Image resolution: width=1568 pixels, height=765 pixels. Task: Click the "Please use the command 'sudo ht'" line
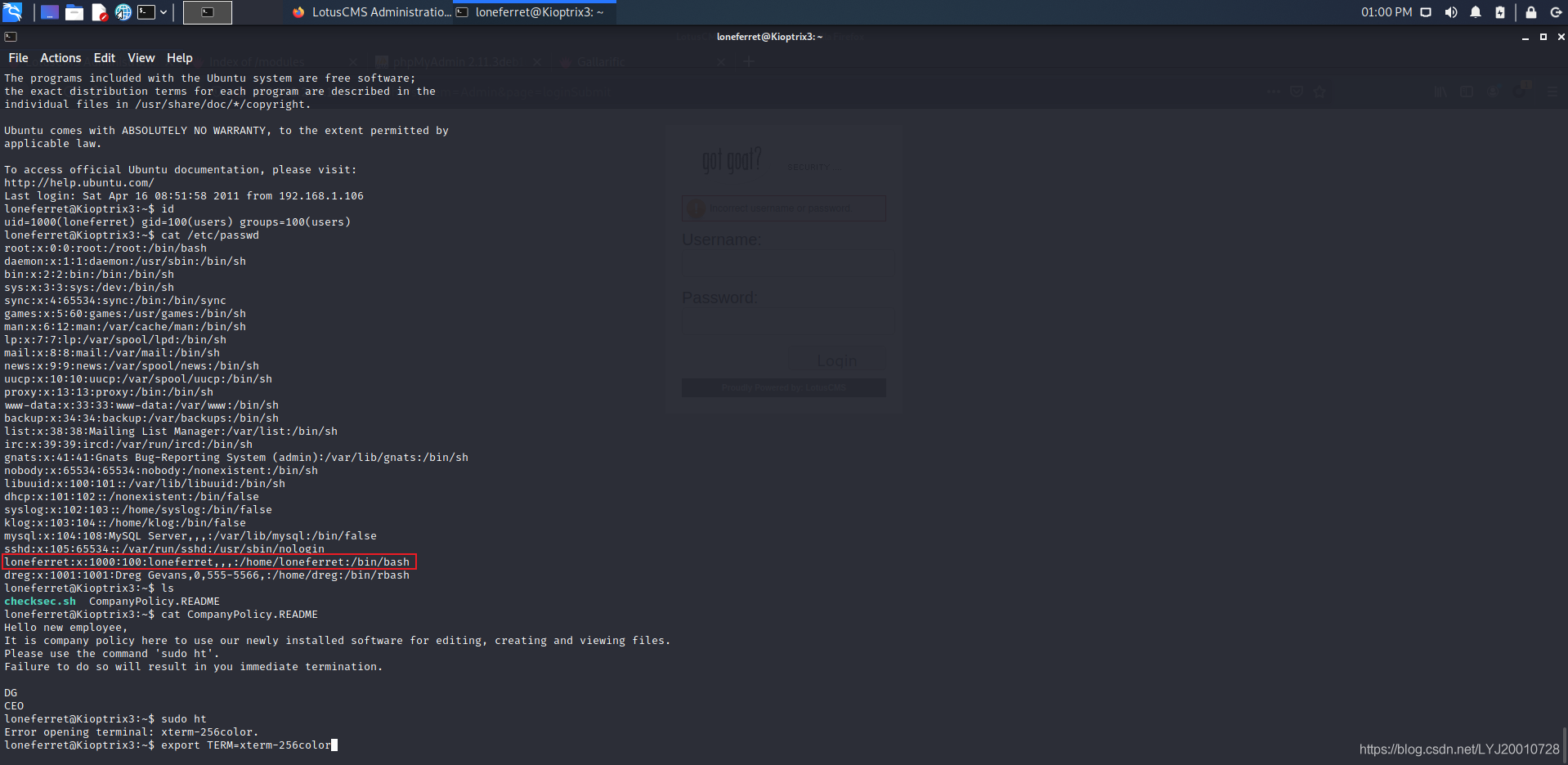point(112,654)
